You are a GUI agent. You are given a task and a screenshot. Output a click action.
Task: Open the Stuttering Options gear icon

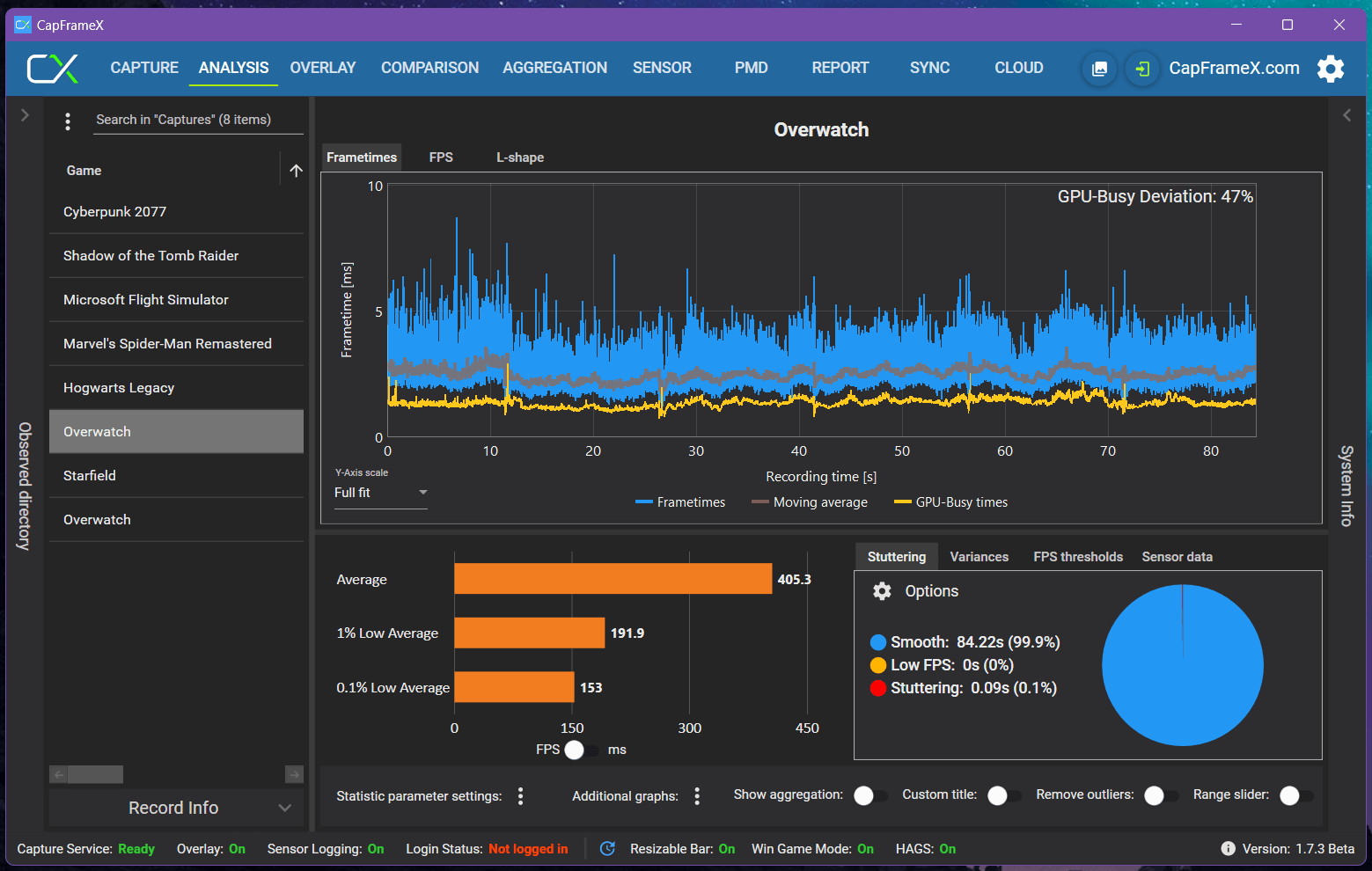pyautogui.click(x=882, y=590)
